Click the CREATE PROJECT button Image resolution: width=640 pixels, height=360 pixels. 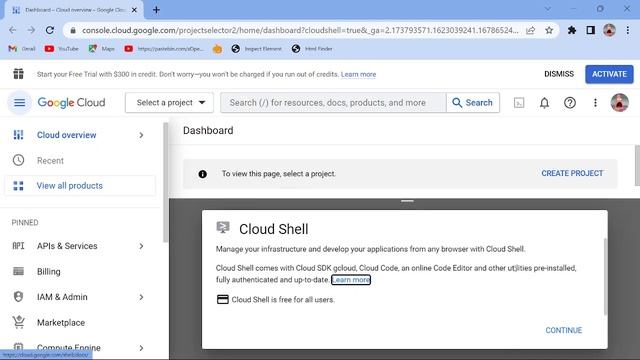pyautogui.click(x=572, y=173)
